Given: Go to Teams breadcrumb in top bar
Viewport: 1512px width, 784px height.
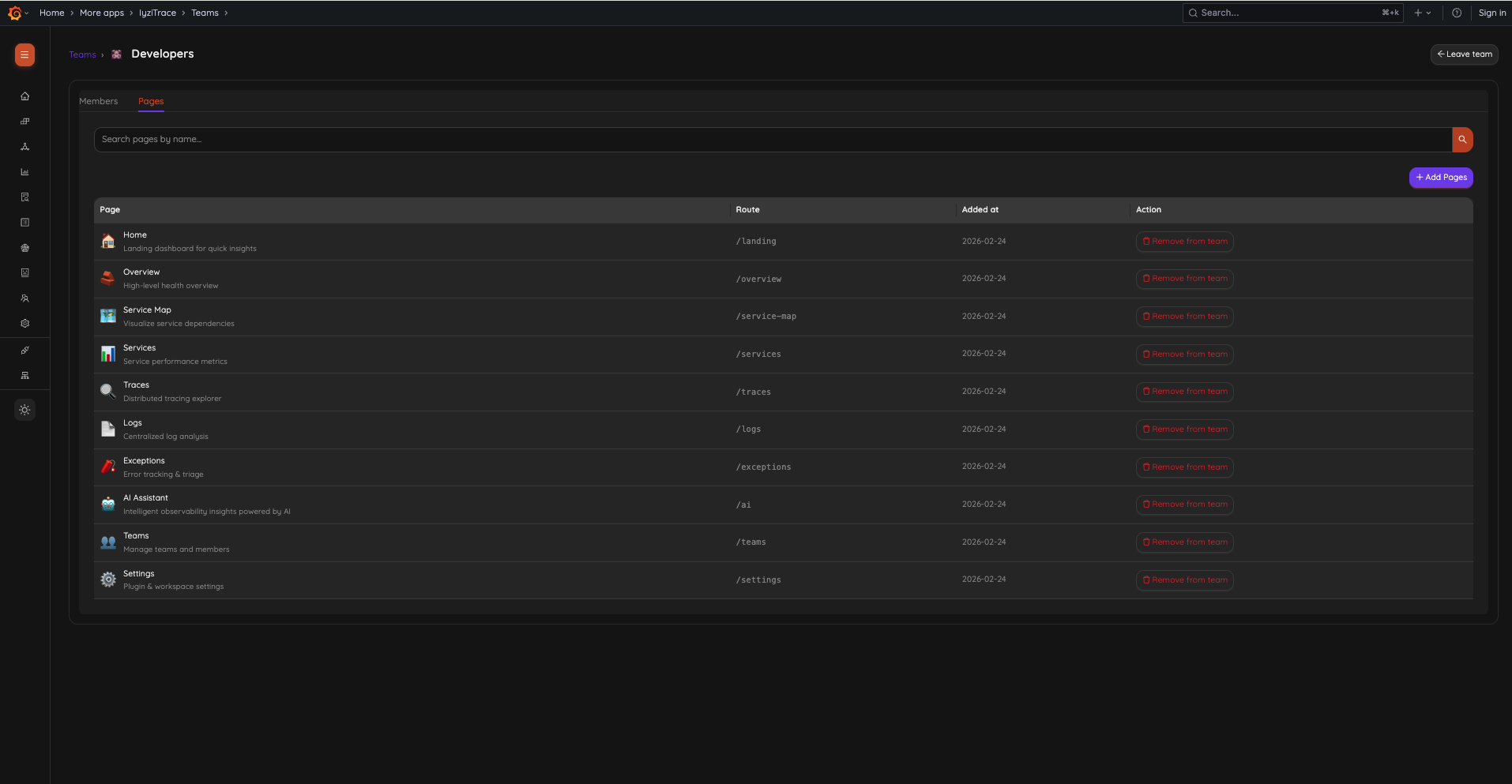Looking at the screenshot, I should (x=205, y=13).
